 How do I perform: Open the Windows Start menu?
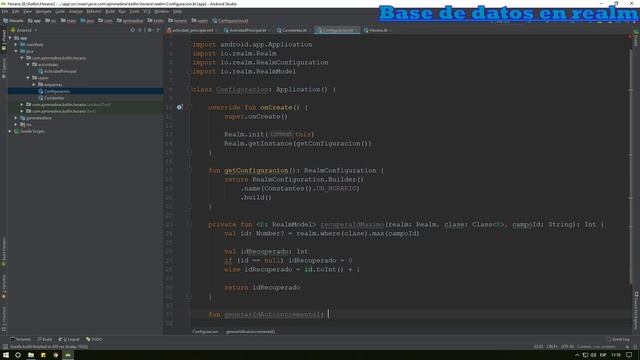pyautogui.click(x=6, y=355)
